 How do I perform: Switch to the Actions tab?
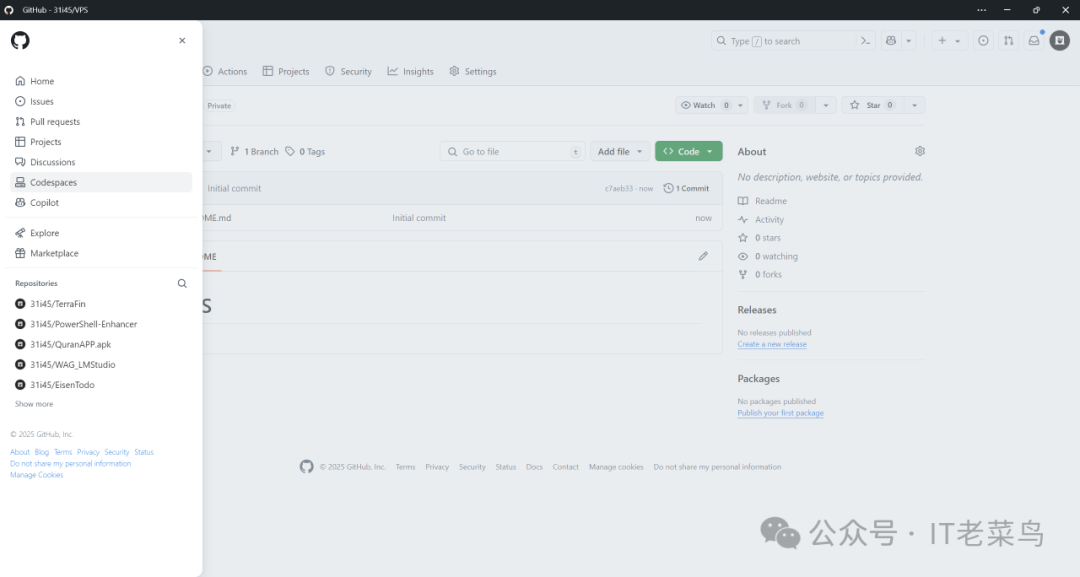pos(225,72)
